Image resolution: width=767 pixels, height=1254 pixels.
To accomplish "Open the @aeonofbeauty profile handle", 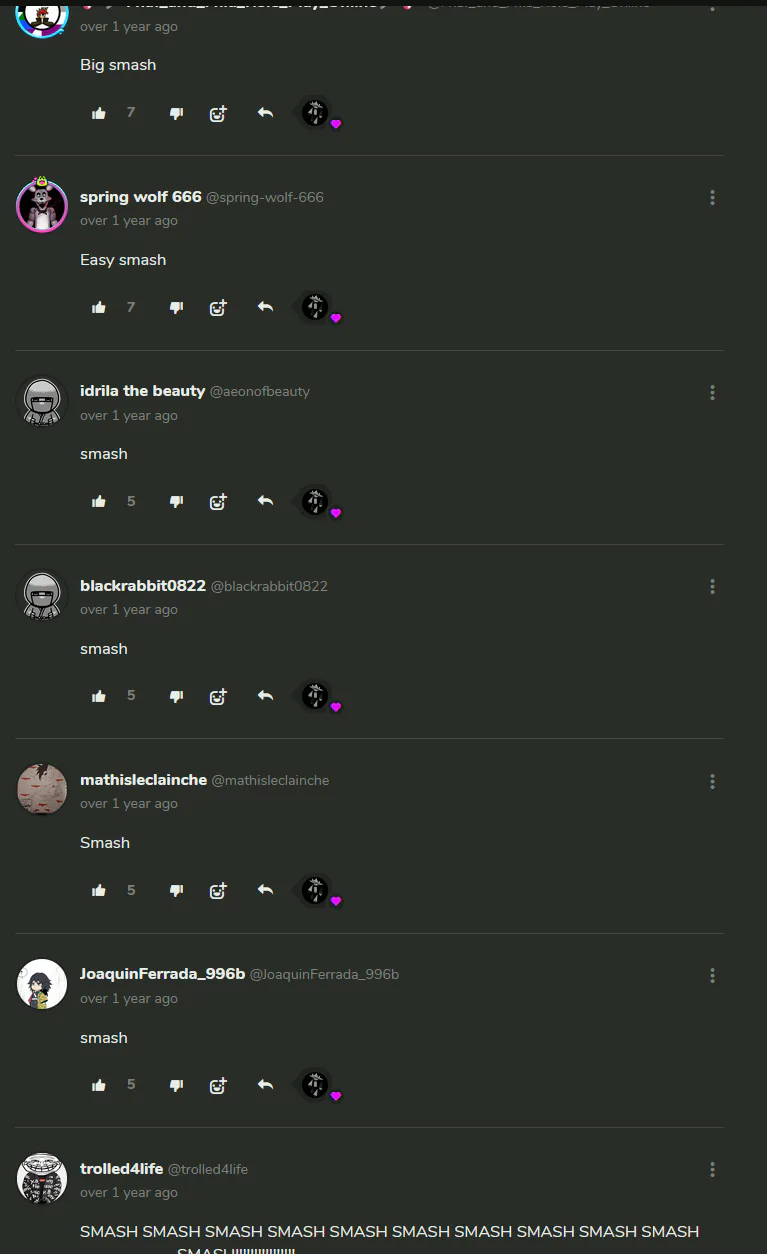I will tap(260, 391).
